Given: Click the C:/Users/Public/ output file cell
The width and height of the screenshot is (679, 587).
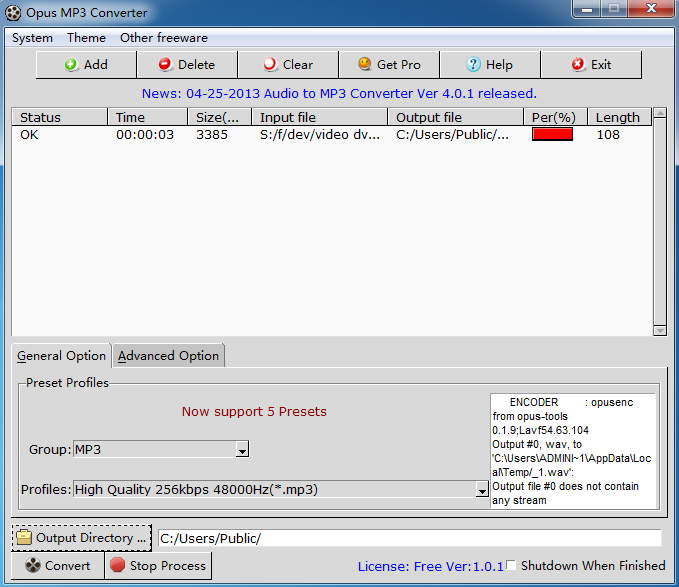Looking at the screenshot, I should tap(452, 135).
